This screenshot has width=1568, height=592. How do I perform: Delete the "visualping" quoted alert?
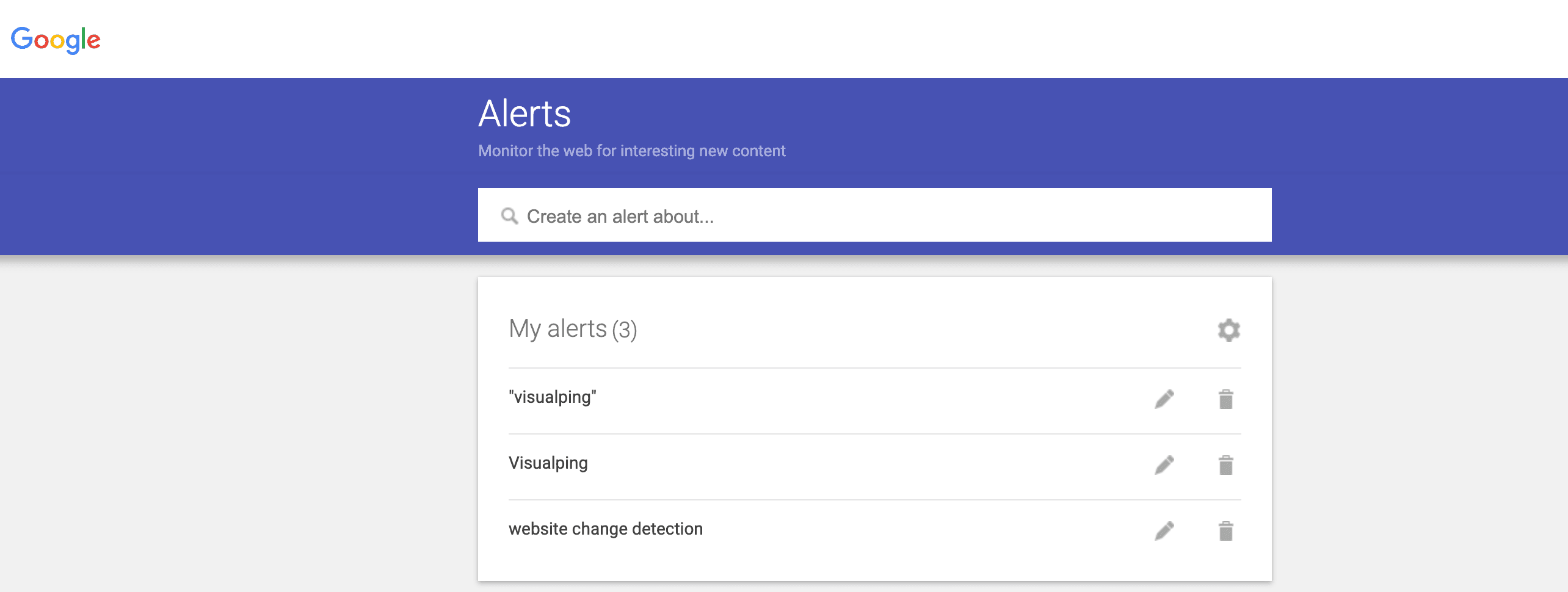pos(1225,399)
